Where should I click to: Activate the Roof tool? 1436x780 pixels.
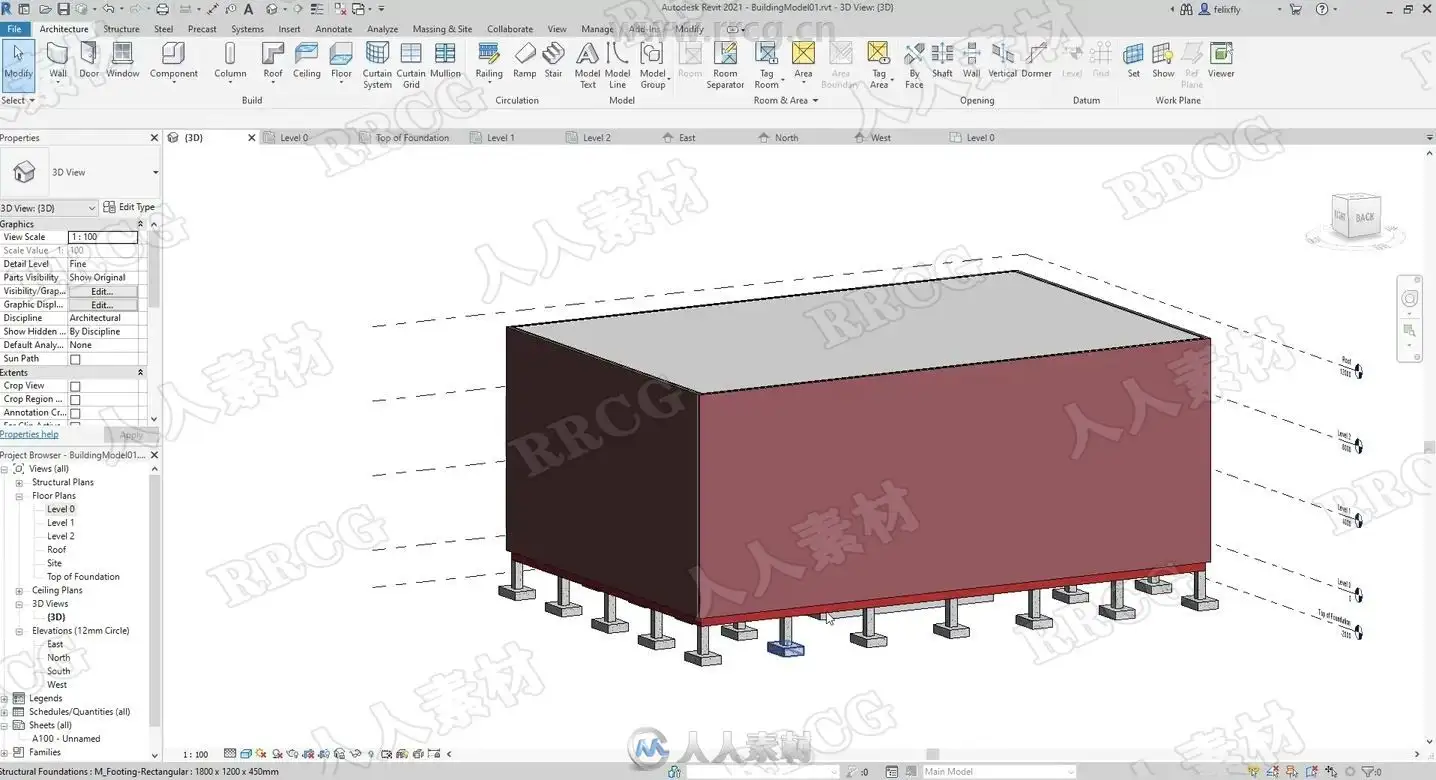(x=273, y=61)
